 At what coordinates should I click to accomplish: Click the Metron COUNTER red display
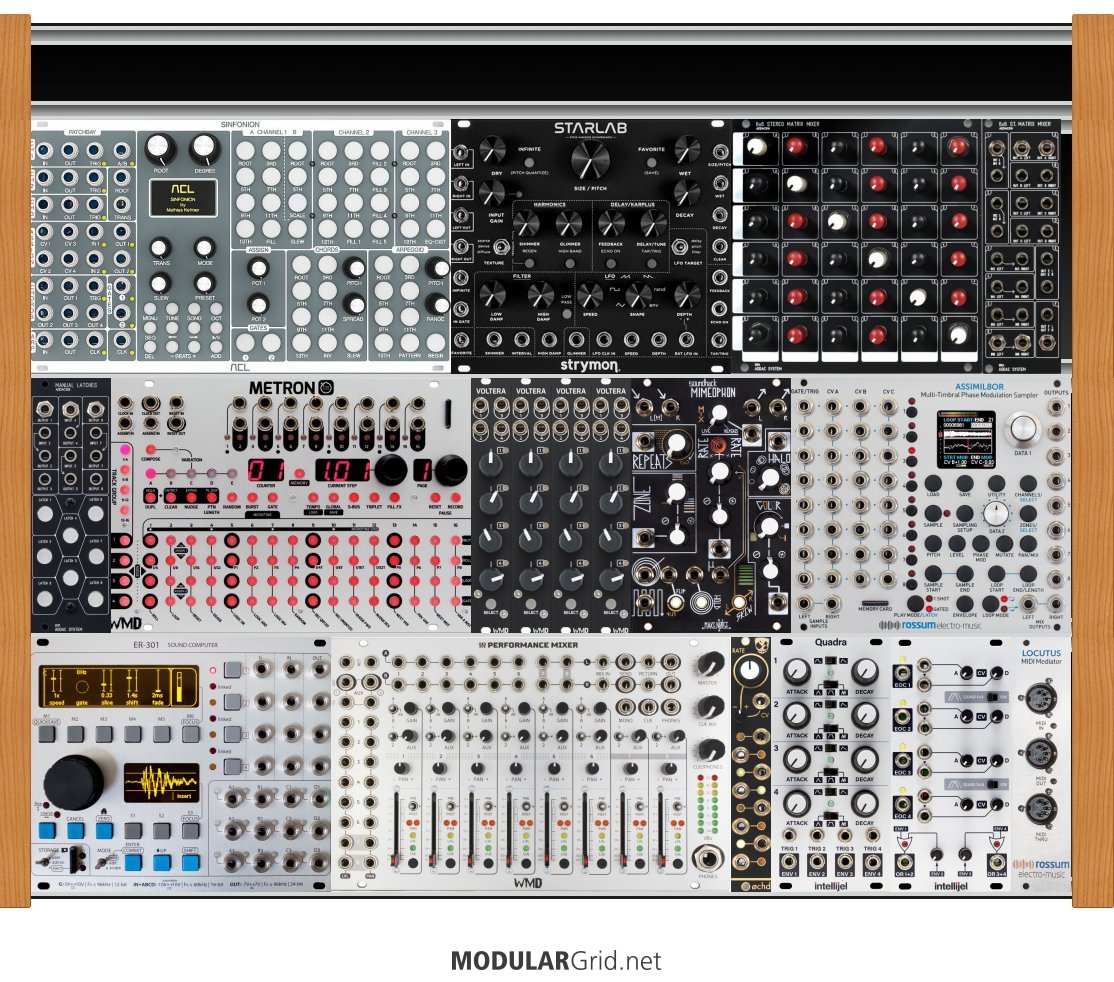pyautogui.click(x=266, y=470)
